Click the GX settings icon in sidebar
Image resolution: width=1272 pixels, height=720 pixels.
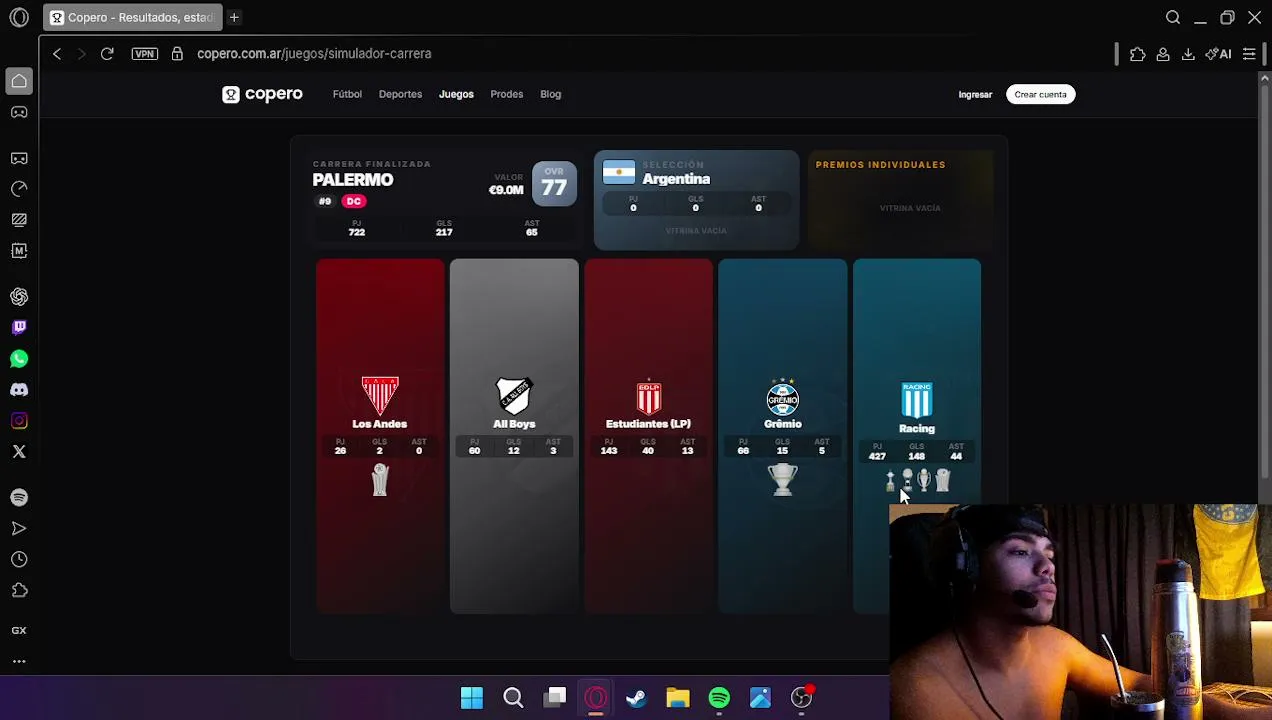pos(19,631)
